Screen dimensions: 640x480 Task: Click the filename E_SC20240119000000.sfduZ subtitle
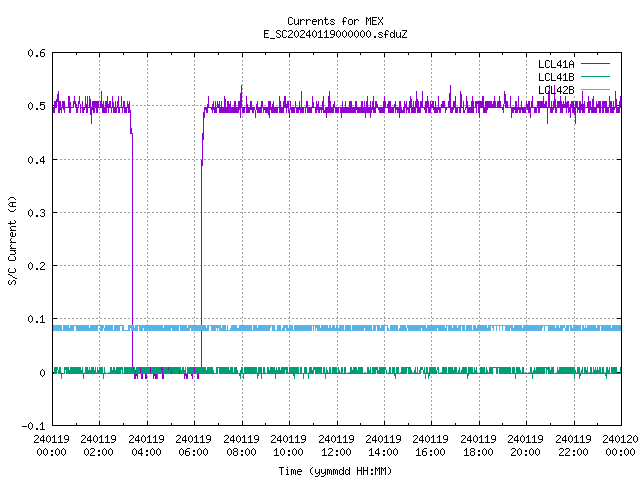point(335,34)
